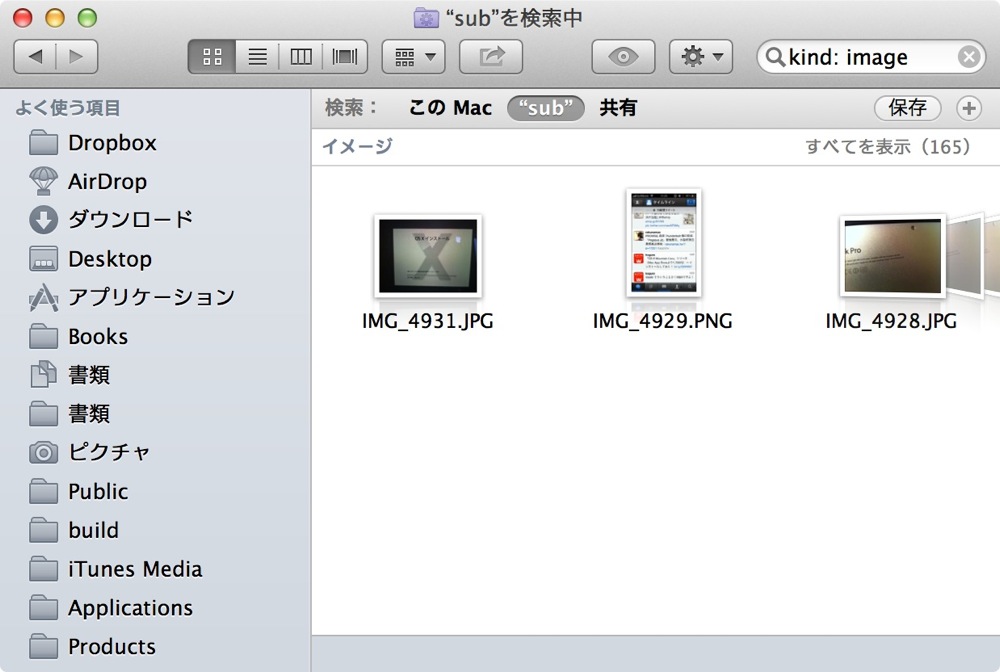Open 書類 with the folder icon
The width and height of the screenshot is (1000, 672).
tap(156, 414)
